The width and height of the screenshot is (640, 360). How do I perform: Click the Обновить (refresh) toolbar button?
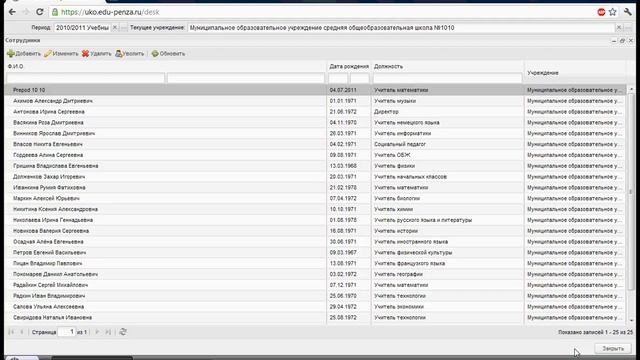click(x=168, y=53)
